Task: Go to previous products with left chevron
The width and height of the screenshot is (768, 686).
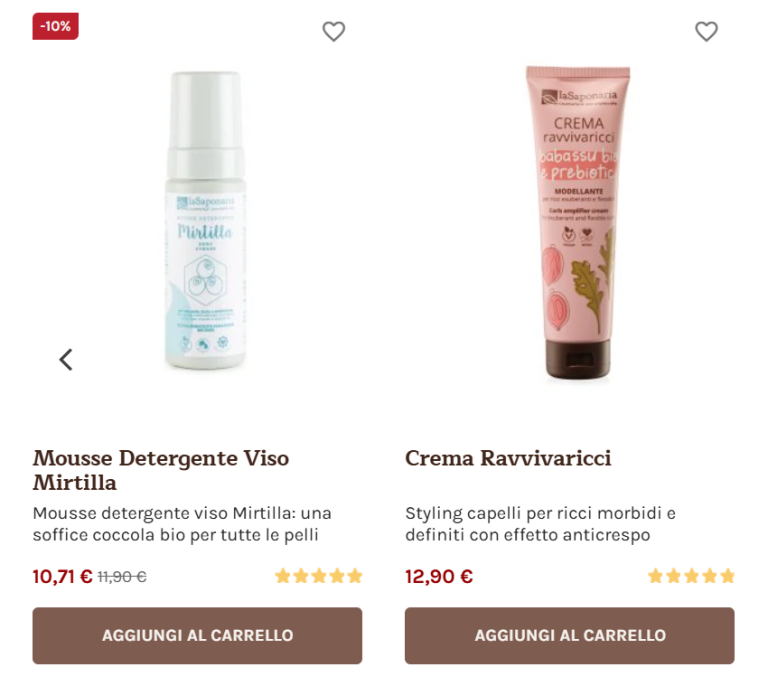Action: coord(66,360)
